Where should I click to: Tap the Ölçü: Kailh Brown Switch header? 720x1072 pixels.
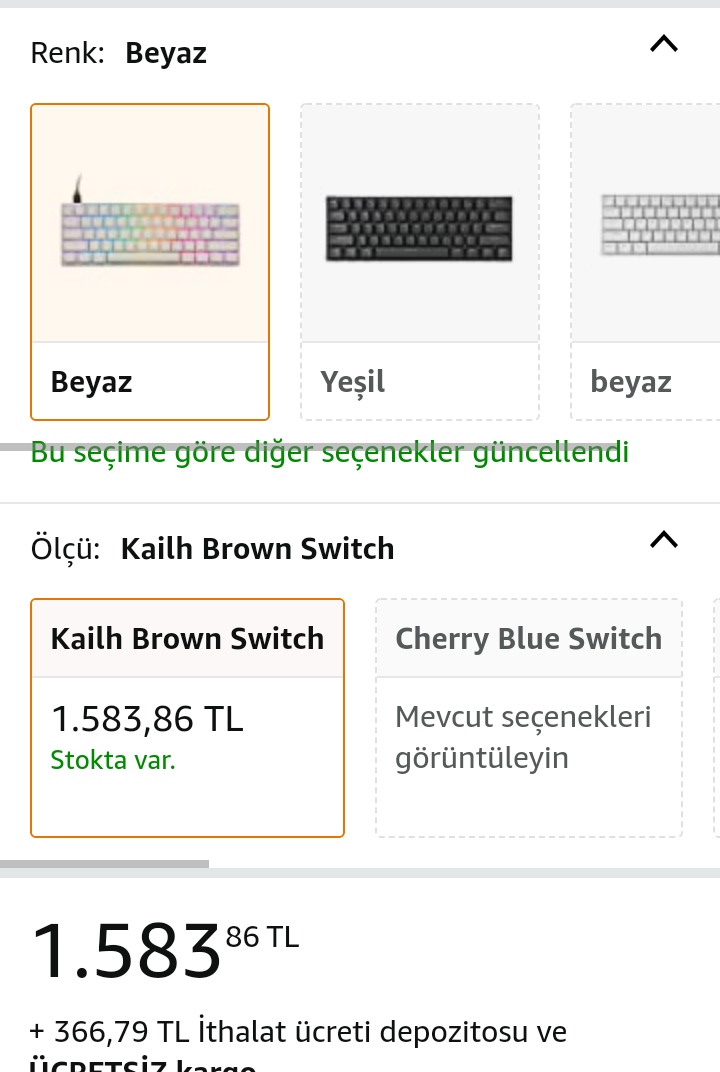213,549
